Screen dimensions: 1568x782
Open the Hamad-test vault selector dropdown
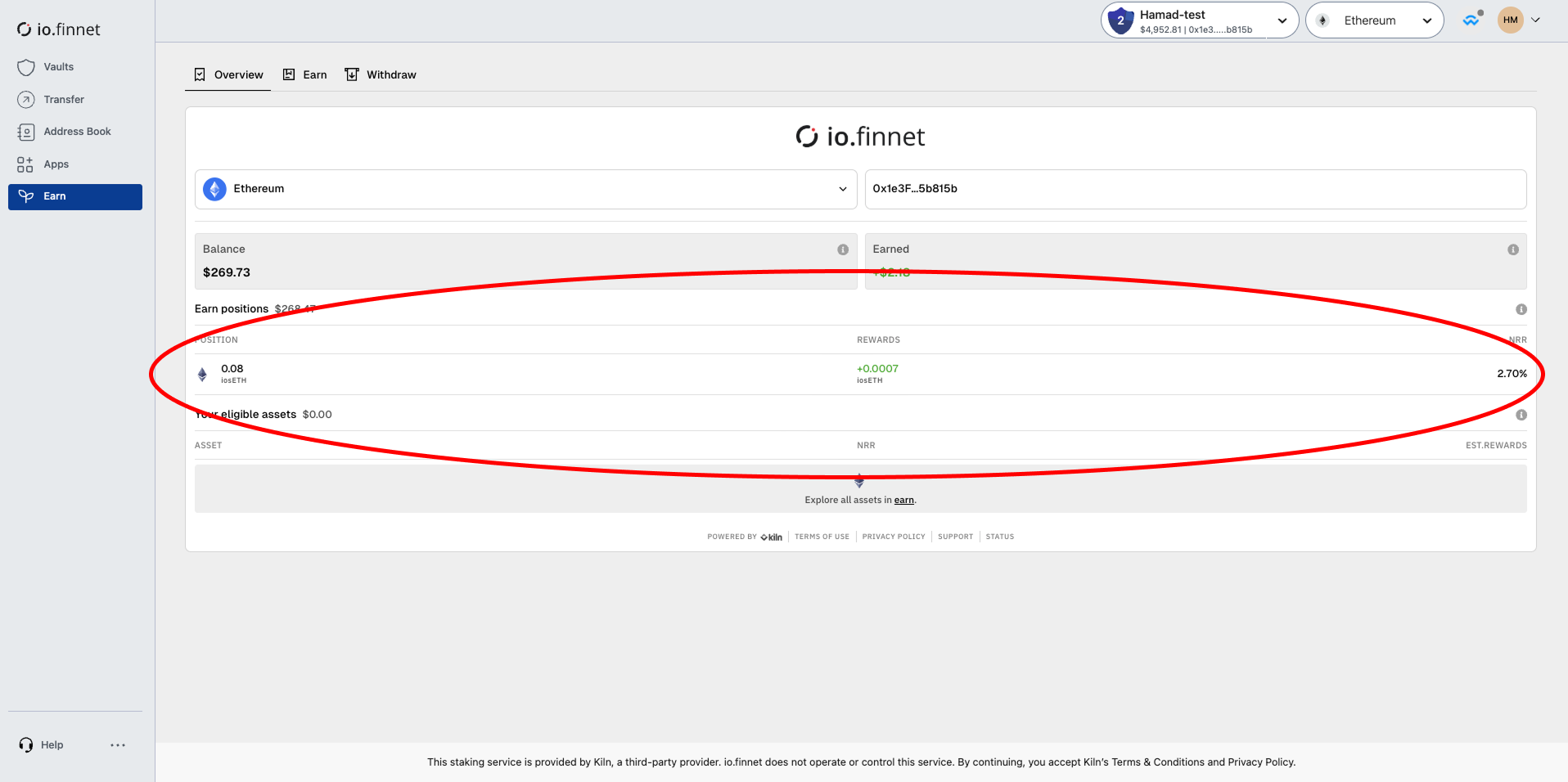click(1200, 20)
